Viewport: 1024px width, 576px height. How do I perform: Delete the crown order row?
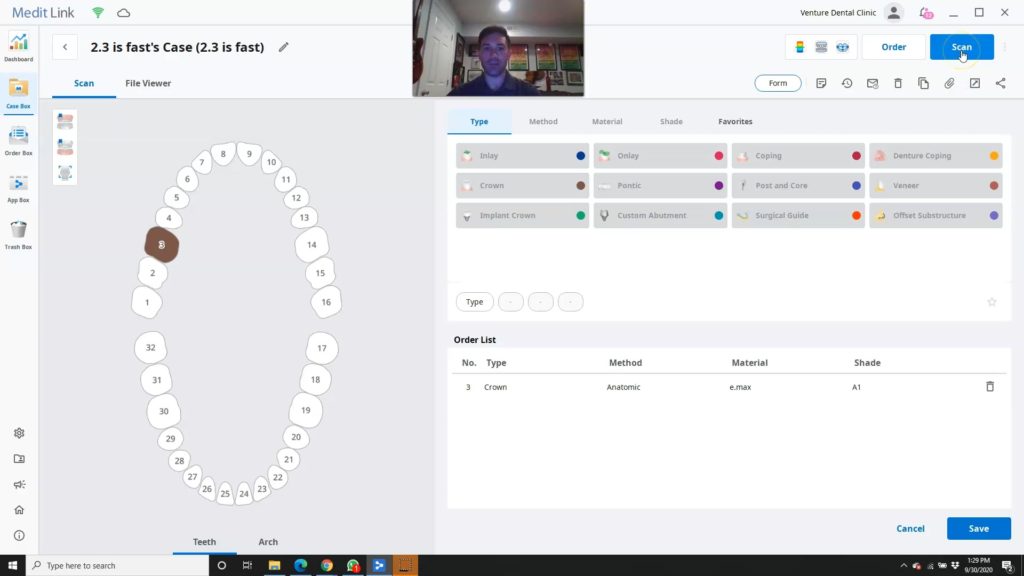(x=990, y=387)
